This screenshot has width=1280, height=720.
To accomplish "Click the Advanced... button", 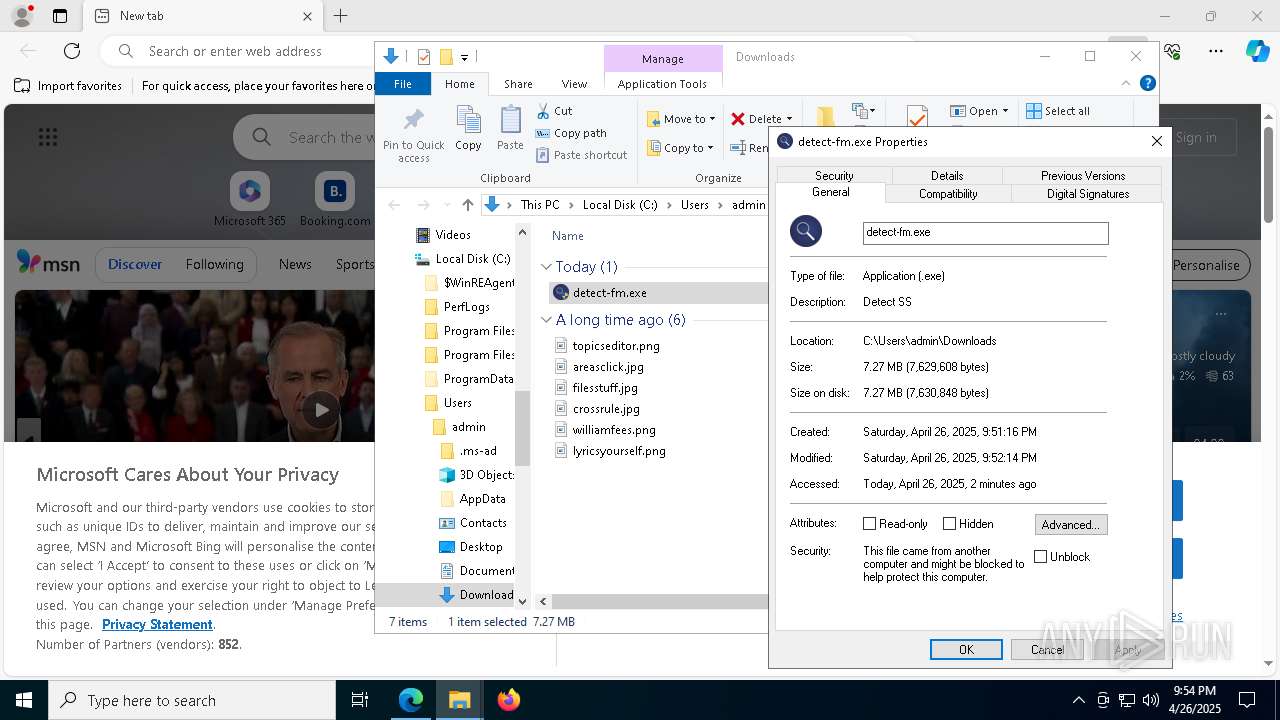I will 1071,524.
